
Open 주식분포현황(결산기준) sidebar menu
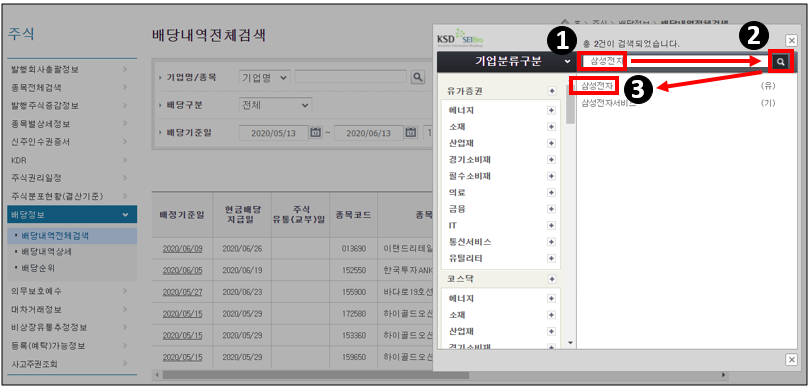tap(72, 197)
